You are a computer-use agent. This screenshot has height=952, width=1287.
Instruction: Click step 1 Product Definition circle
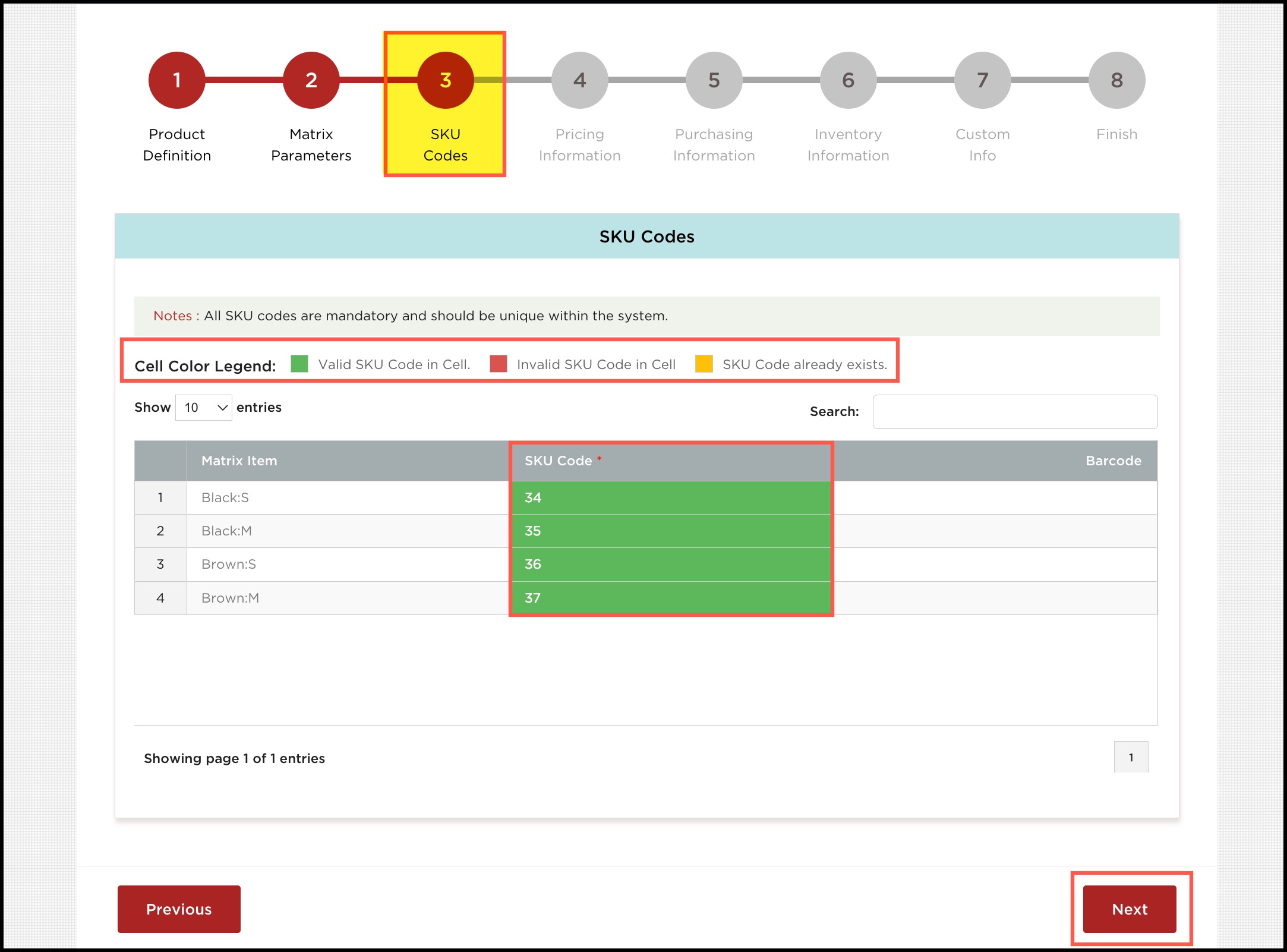(176, 80)
